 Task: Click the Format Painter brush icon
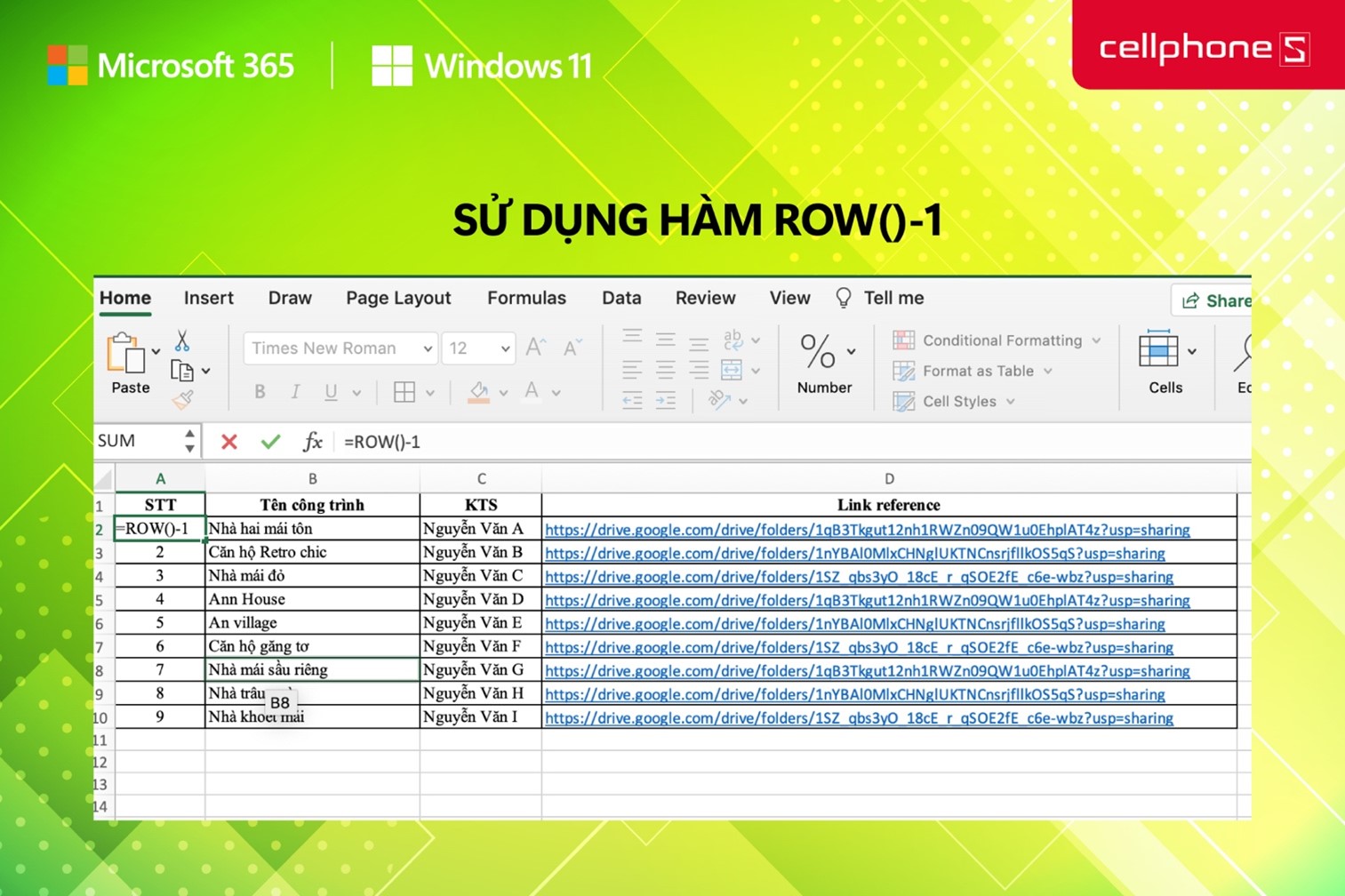tap(183, 401)
